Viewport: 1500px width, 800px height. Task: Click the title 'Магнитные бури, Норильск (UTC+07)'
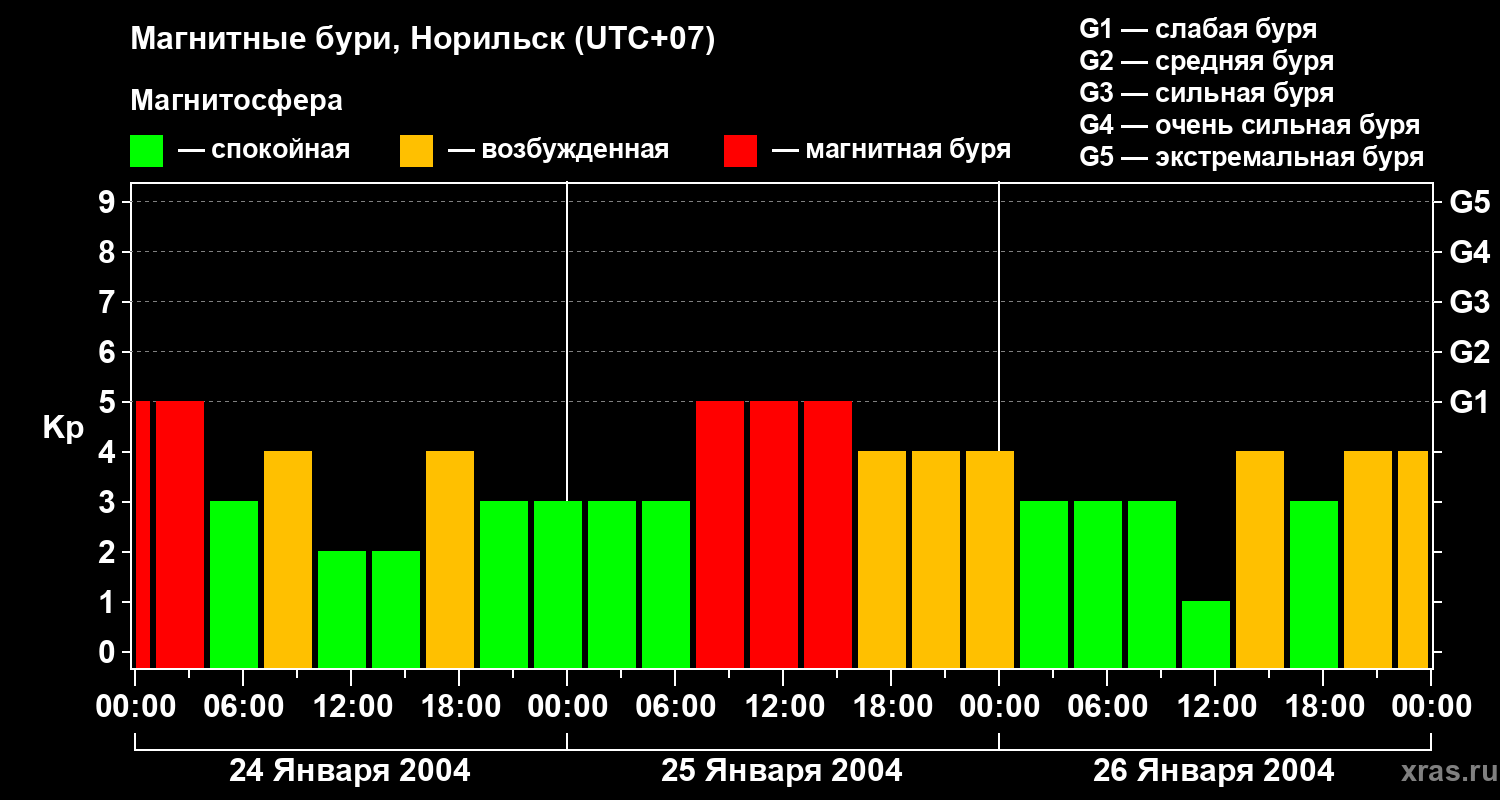coord(423,40)
